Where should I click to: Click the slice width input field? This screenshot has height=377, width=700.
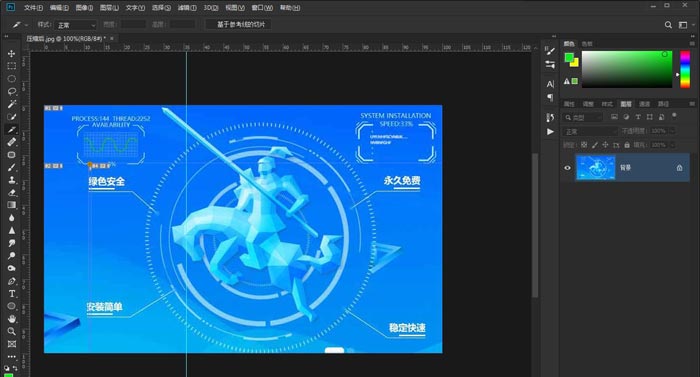tap(133, 25)
